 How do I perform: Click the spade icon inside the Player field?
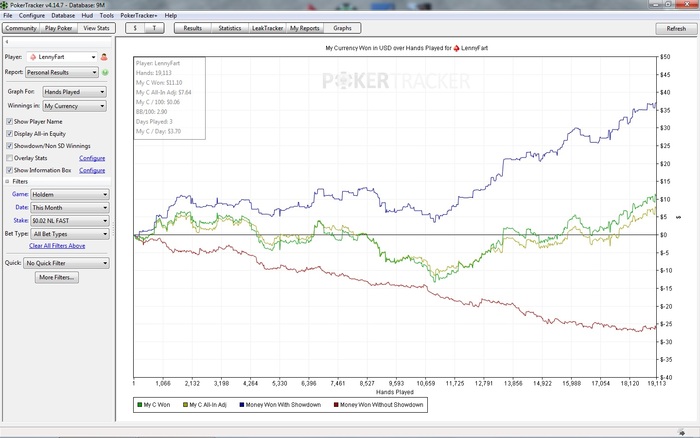tap(33, 57)
